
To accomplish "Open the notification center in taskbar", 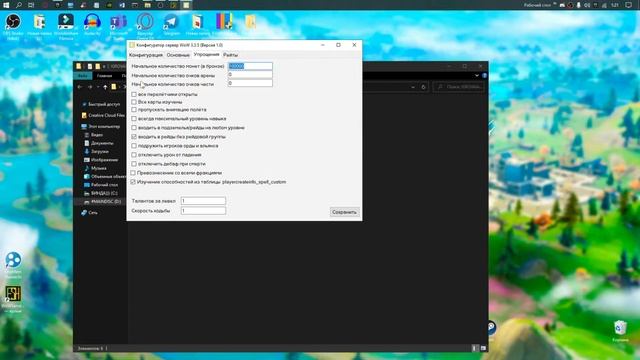I will [629, 5].
